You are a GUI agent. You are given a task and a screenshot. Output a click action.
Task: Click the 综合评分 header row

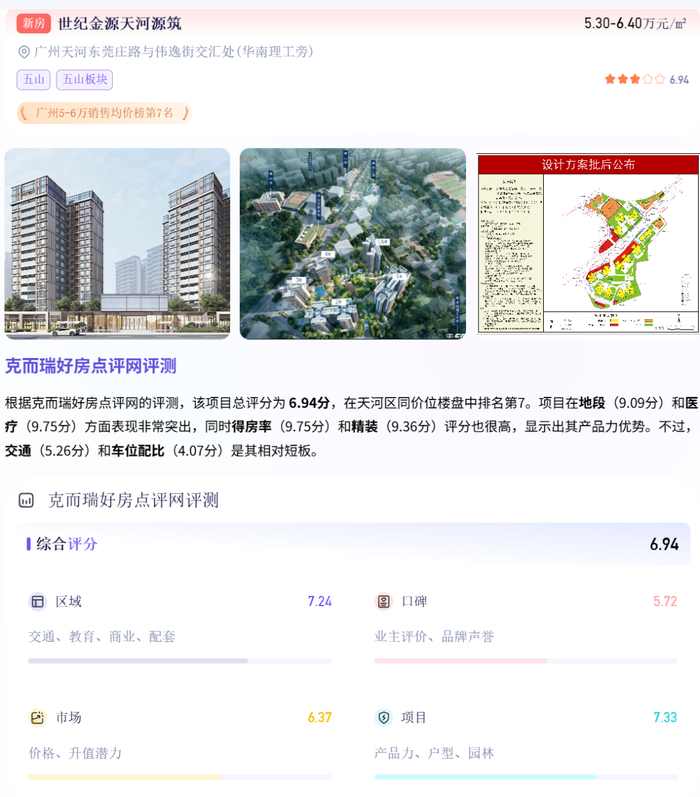353,544
